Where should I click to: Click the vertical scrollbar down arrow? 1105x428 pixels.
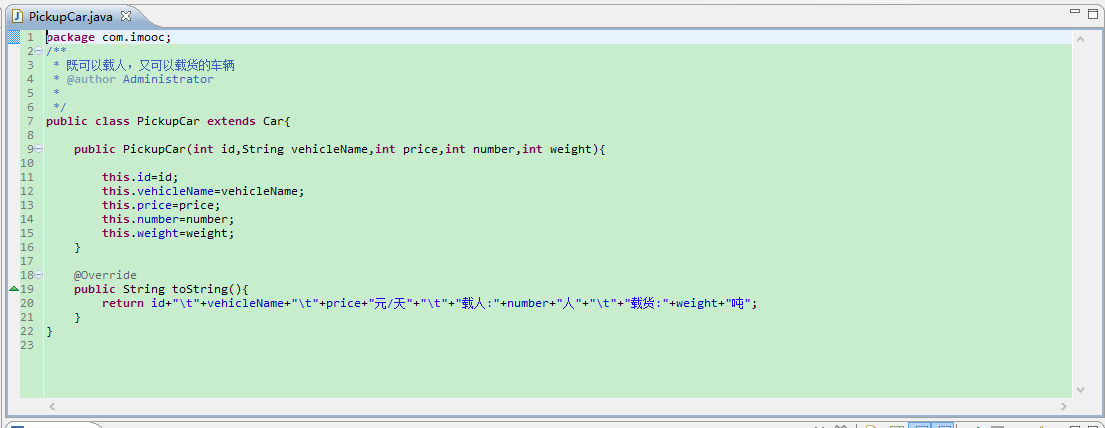pos(1080,389)
